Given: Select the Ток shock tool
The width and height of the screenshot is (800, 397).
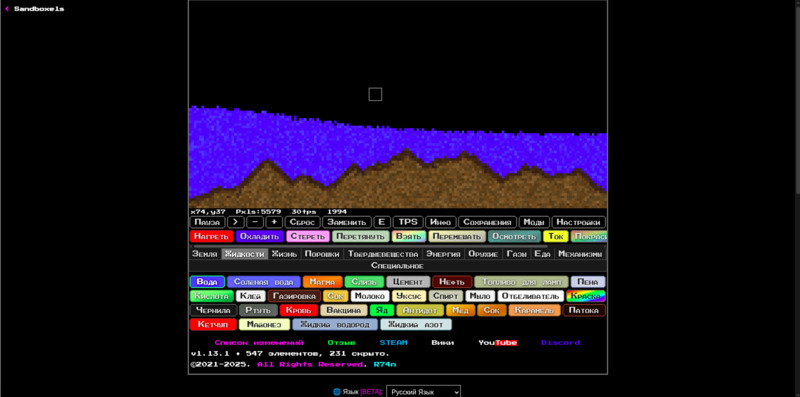Looking at the screenshot, I should tap(556, 237).
